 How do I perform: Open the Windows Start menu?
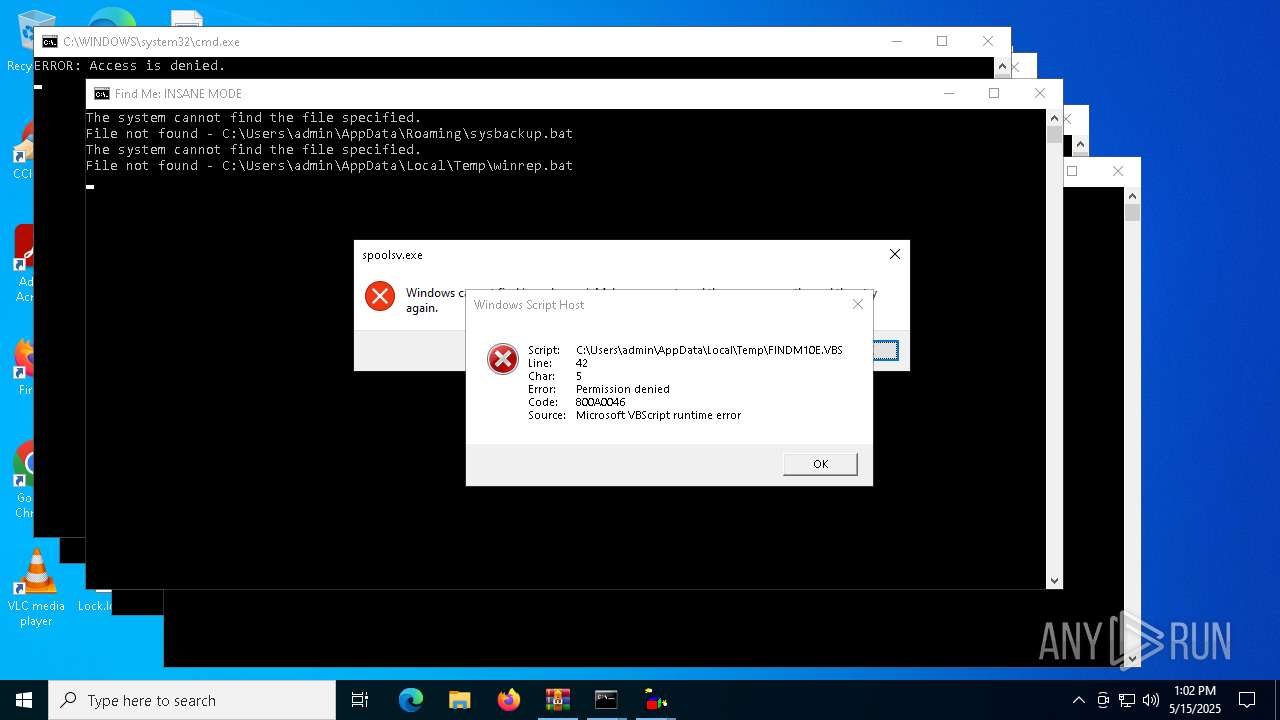[x=24, y=700]
